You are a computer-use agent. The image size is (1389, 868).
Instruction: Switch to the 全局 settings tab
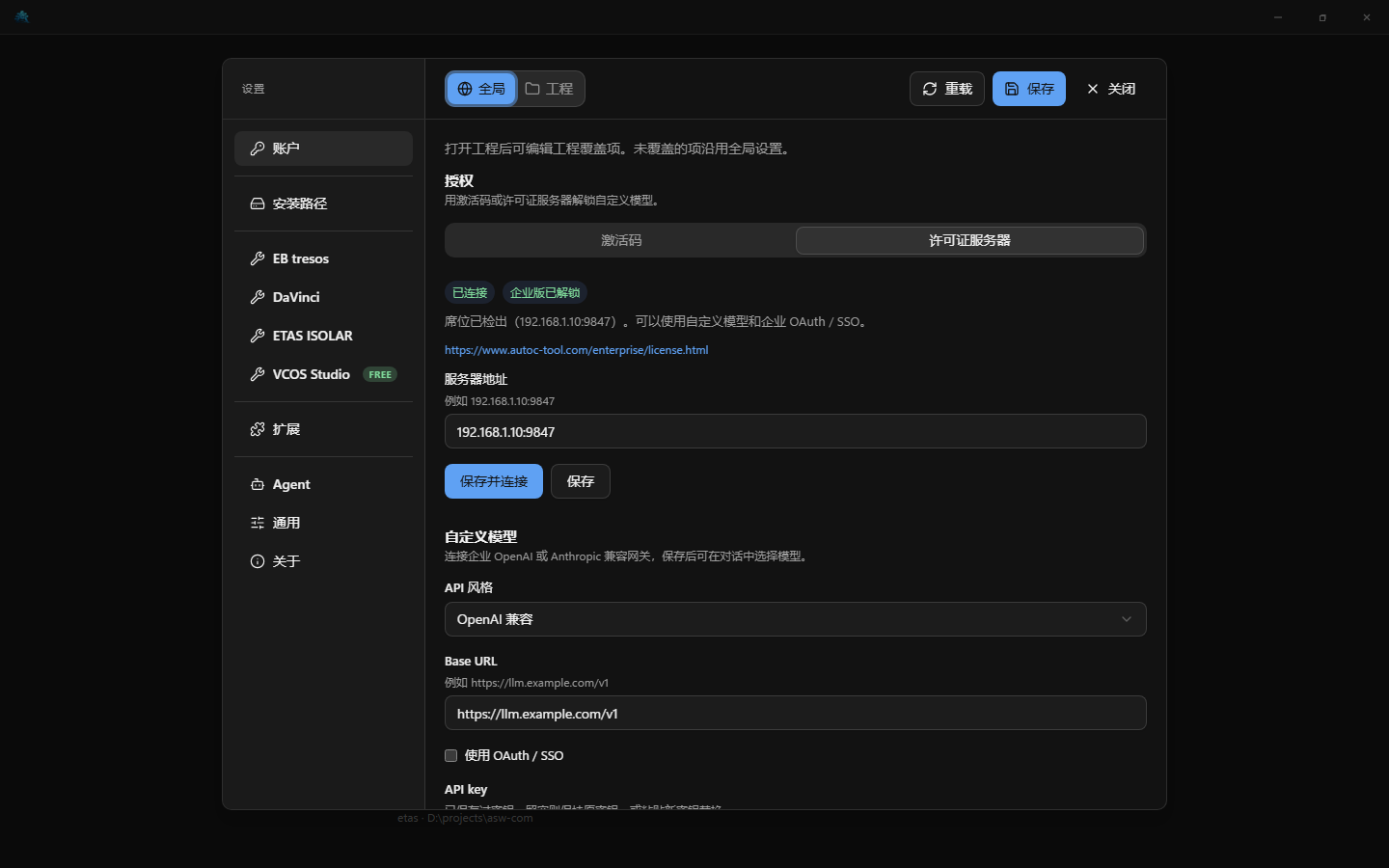(481, 89)
